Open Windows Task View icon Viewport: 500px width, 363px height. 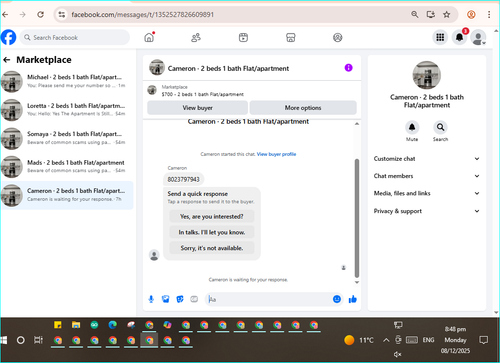[x=38, y=340]
